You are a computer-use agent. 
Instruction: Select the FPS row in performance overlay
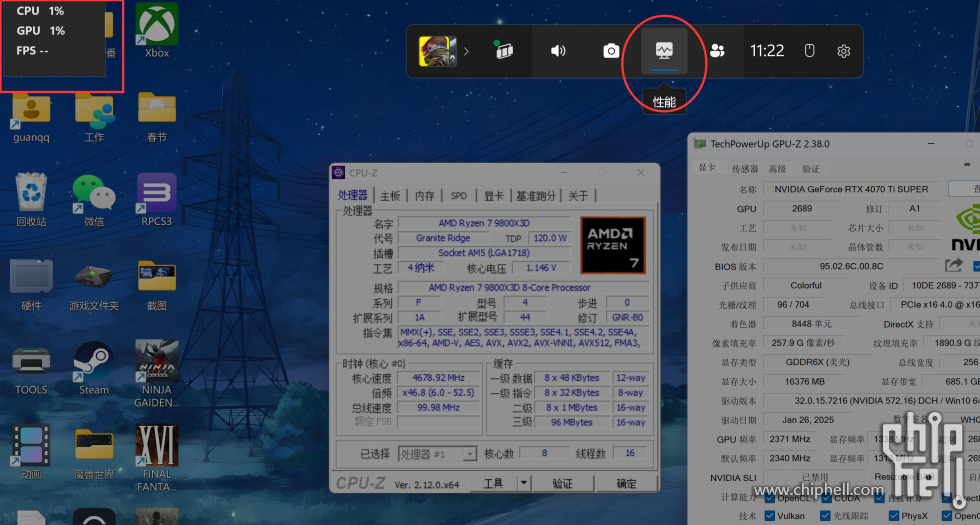[32, 51]
